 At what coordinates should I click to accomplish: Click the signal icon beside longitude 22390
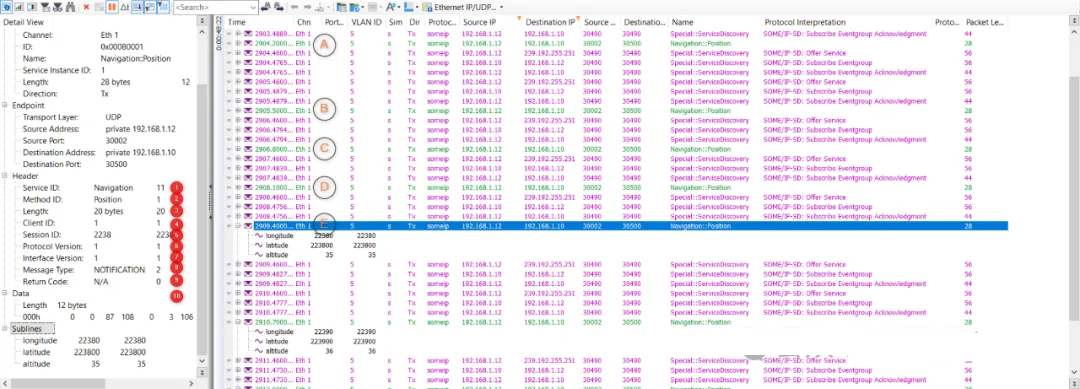(x=260, y=332)
